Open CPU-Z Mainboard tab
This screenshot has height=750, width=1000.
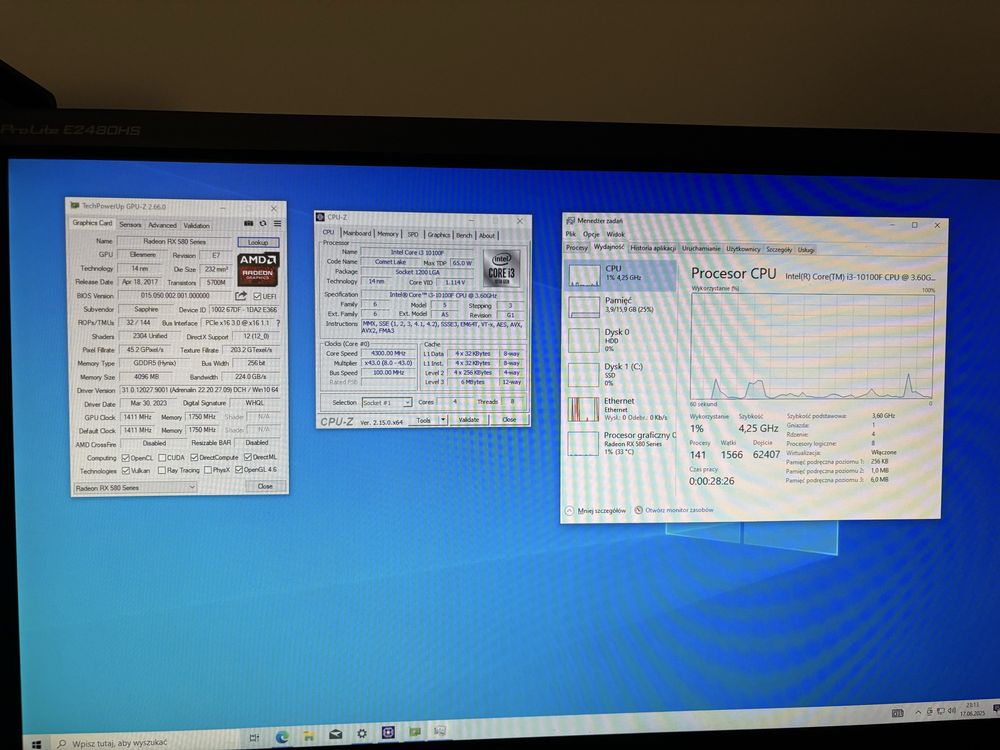click(357, 233)
